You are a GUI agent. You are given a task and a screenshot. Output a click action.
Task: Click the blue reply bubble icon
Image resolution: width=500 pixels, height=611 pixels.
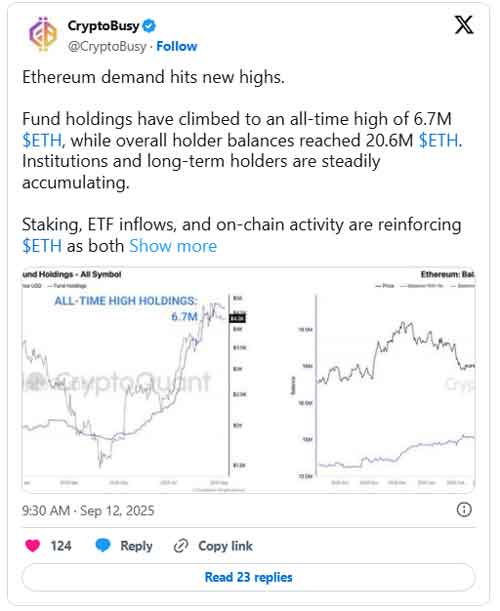tap(103, 546)
